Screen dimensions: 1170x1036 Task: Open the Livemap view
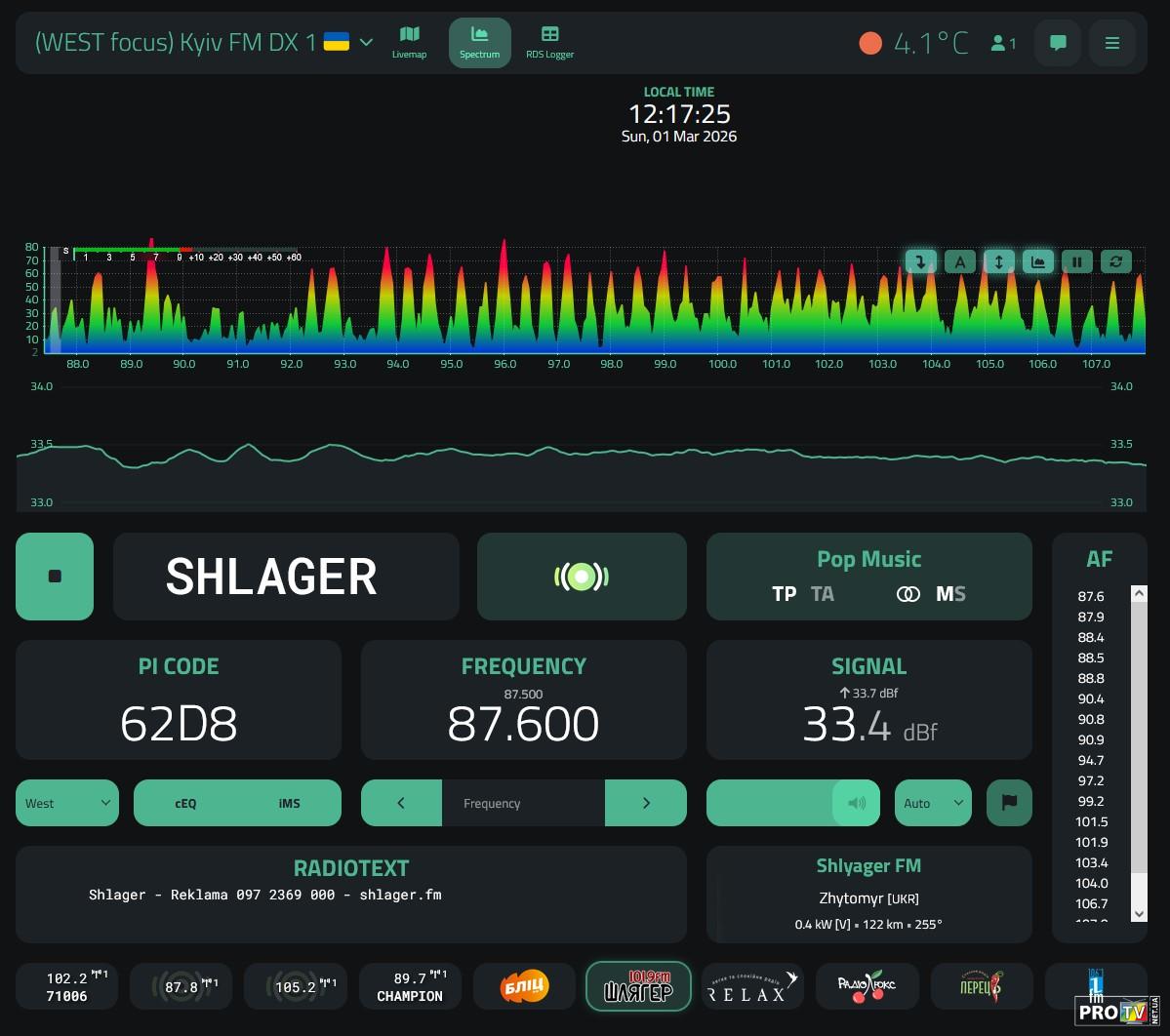point(409,43)
